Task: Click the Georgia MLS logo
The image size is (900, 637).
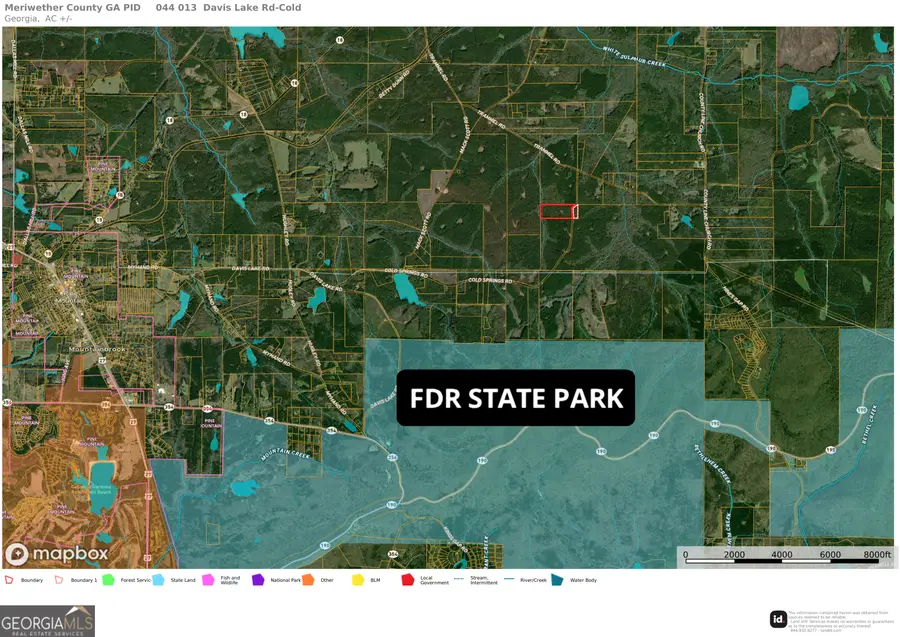Action: (47, 621)
